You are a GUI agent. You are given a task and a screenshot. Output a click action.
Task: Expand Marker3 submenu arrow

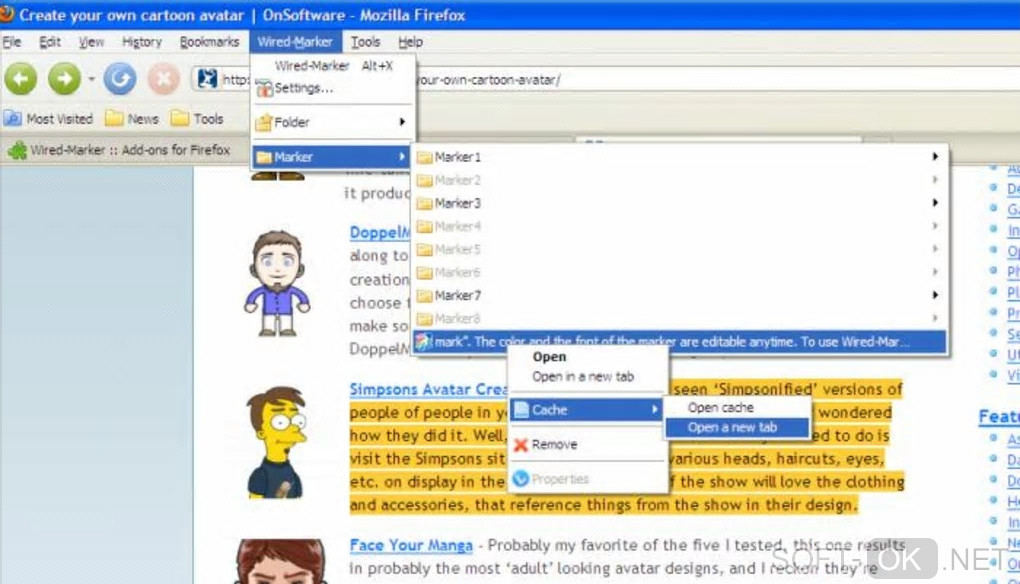[935, 203]
